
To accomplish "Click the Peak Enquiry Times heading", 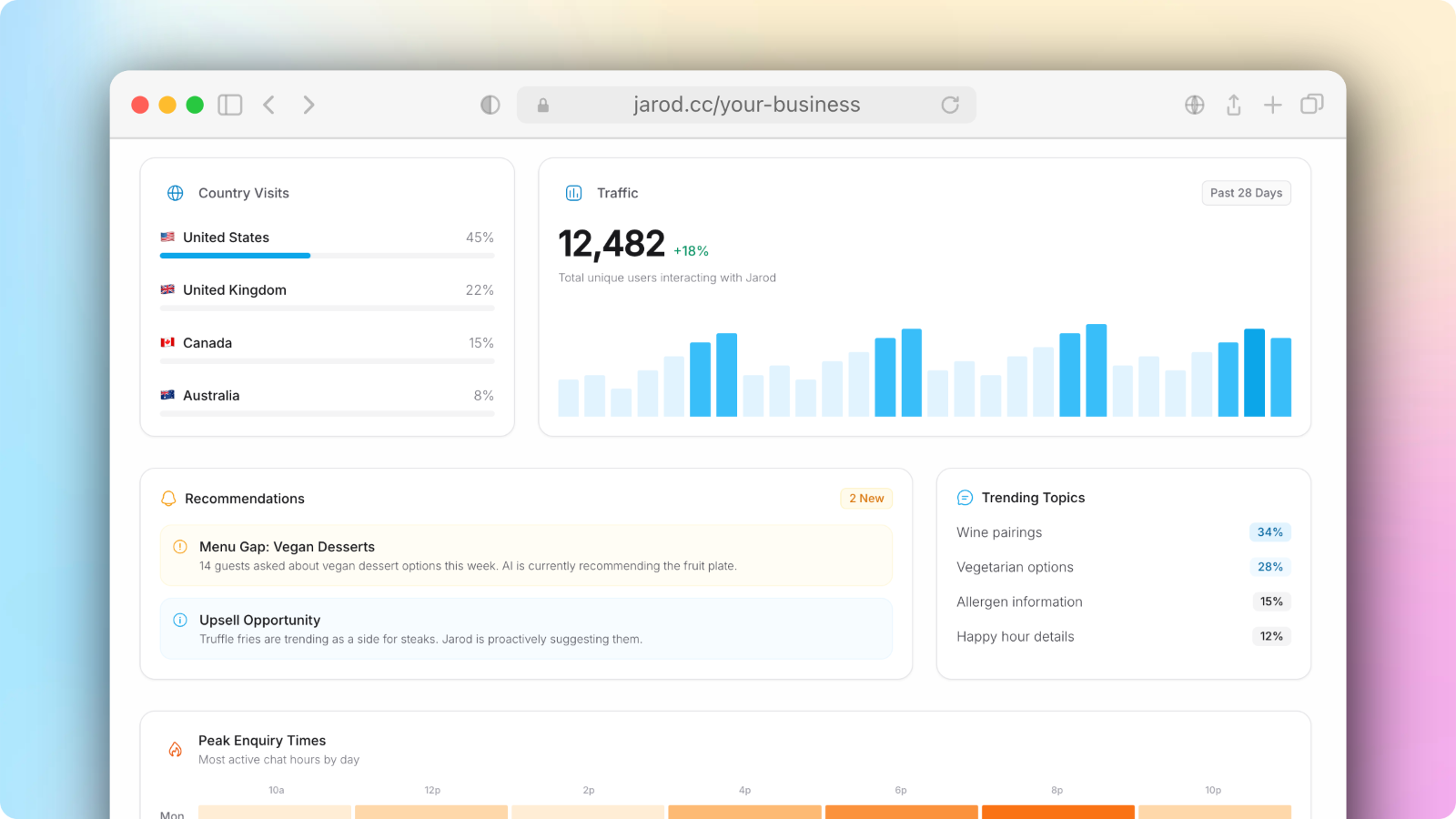I will [x=262, y=741].
